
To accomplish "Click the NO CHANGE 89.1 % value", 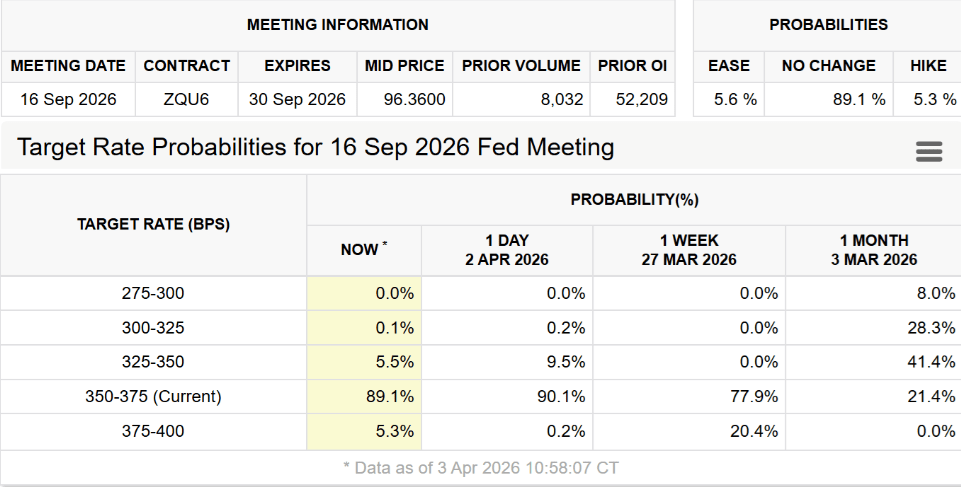I will coord(828,99).
